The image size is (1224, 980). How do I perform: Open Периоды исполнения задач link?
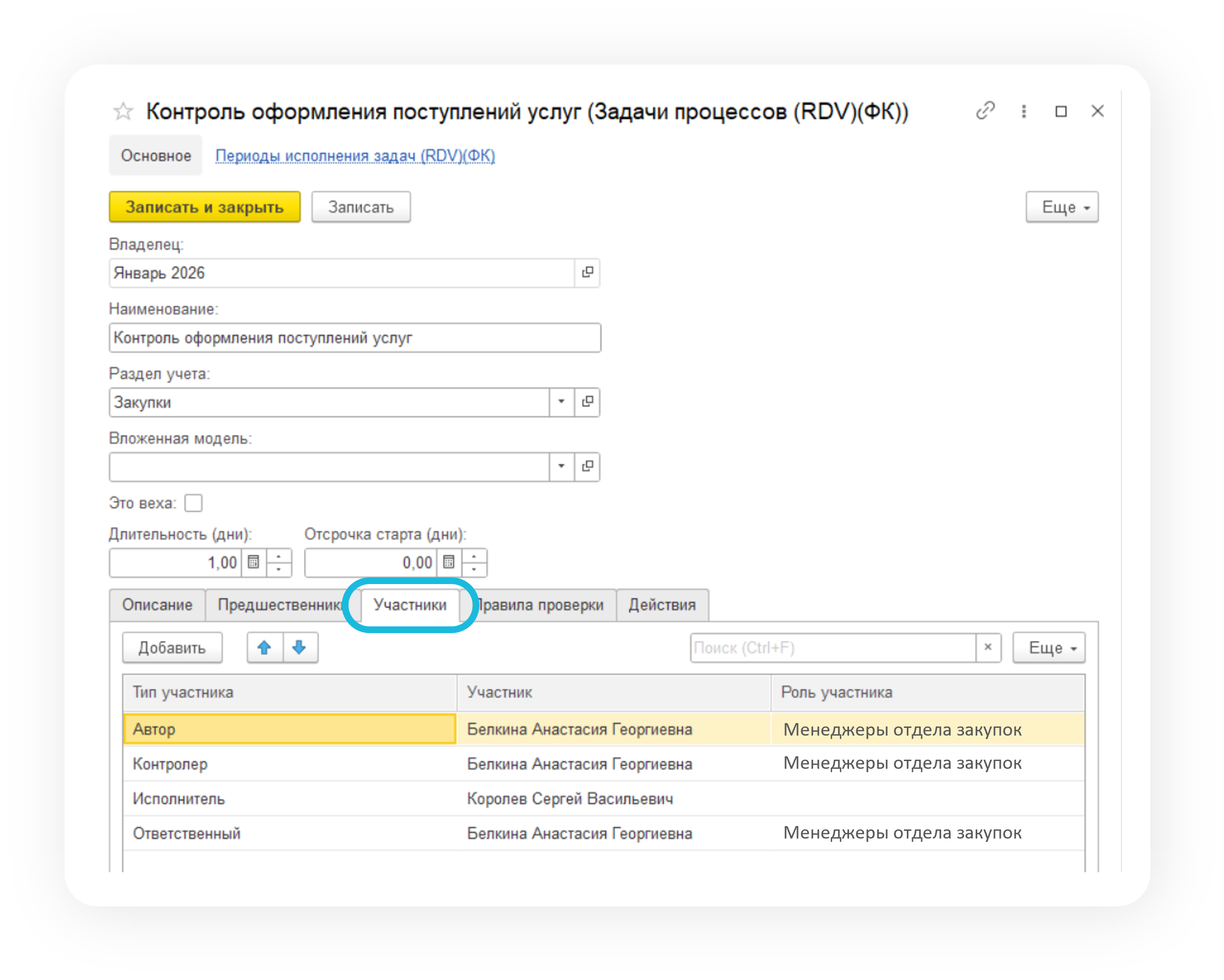click(355, 155)
